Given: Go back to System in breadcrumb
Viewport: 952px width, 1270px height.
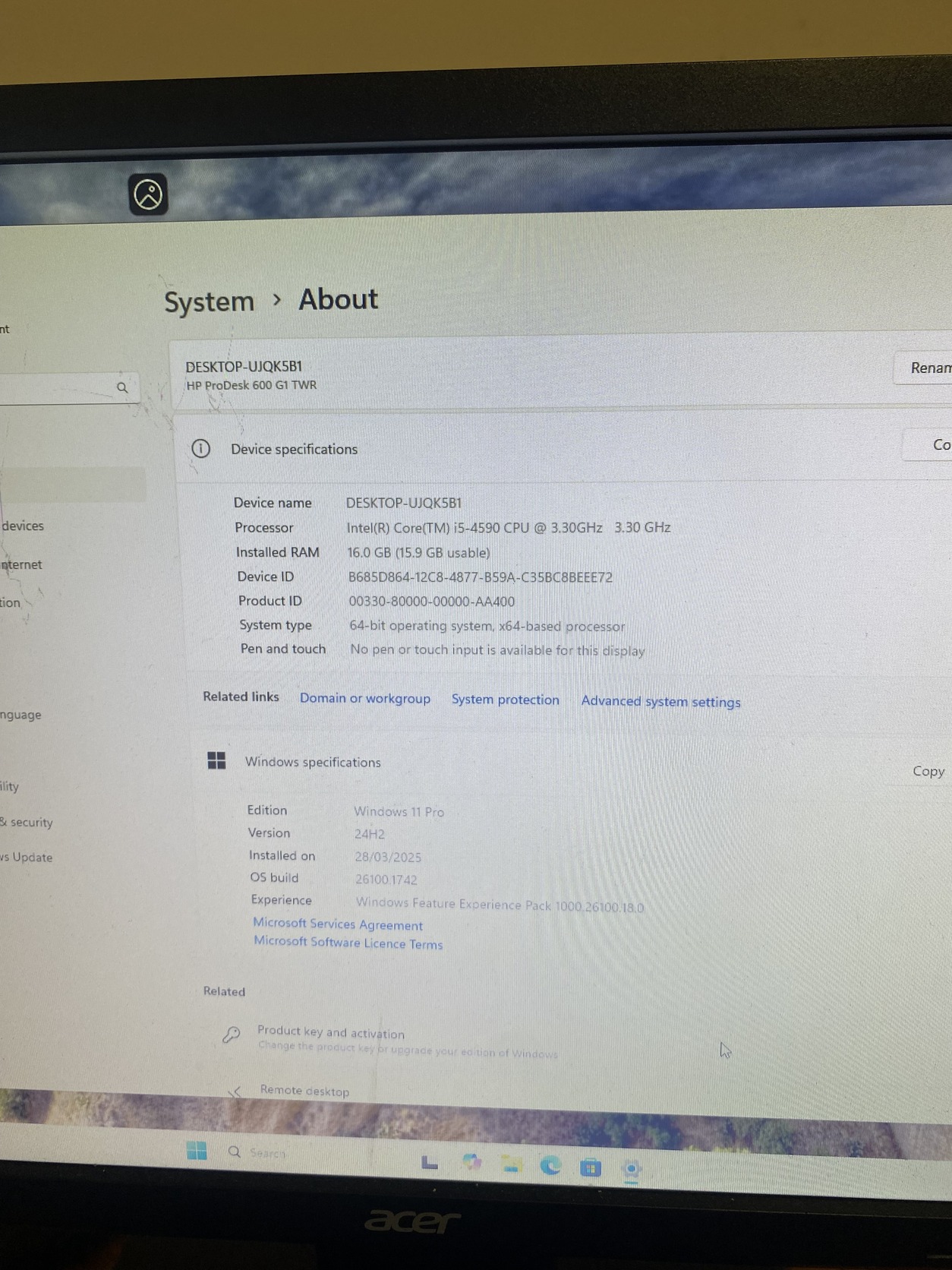Looking at the screenshot, I should click(x=210, y=302).
